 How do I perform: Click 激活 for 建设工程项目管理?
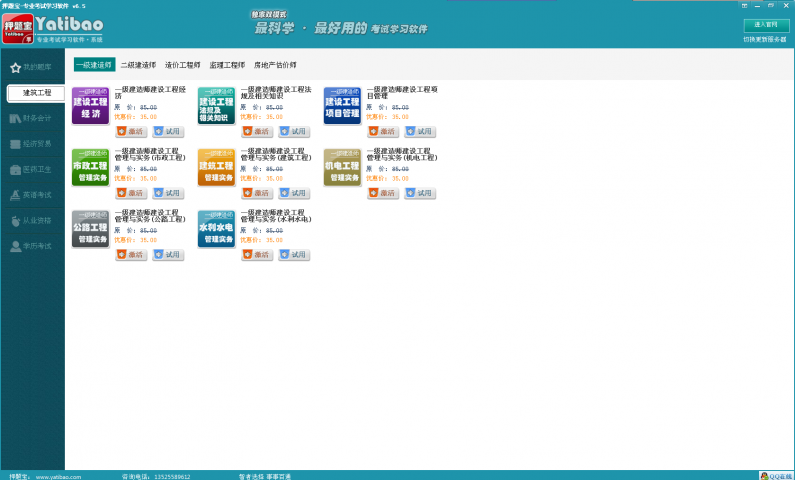383,131
